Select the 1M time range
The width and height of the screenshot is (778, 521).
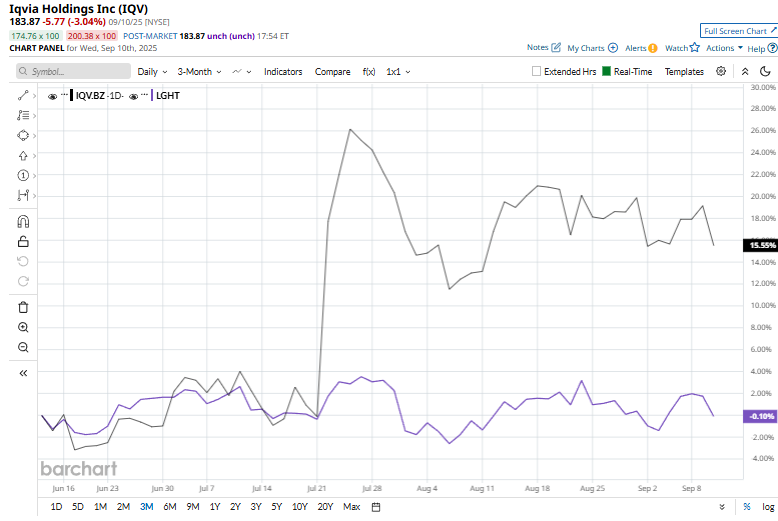100,507
